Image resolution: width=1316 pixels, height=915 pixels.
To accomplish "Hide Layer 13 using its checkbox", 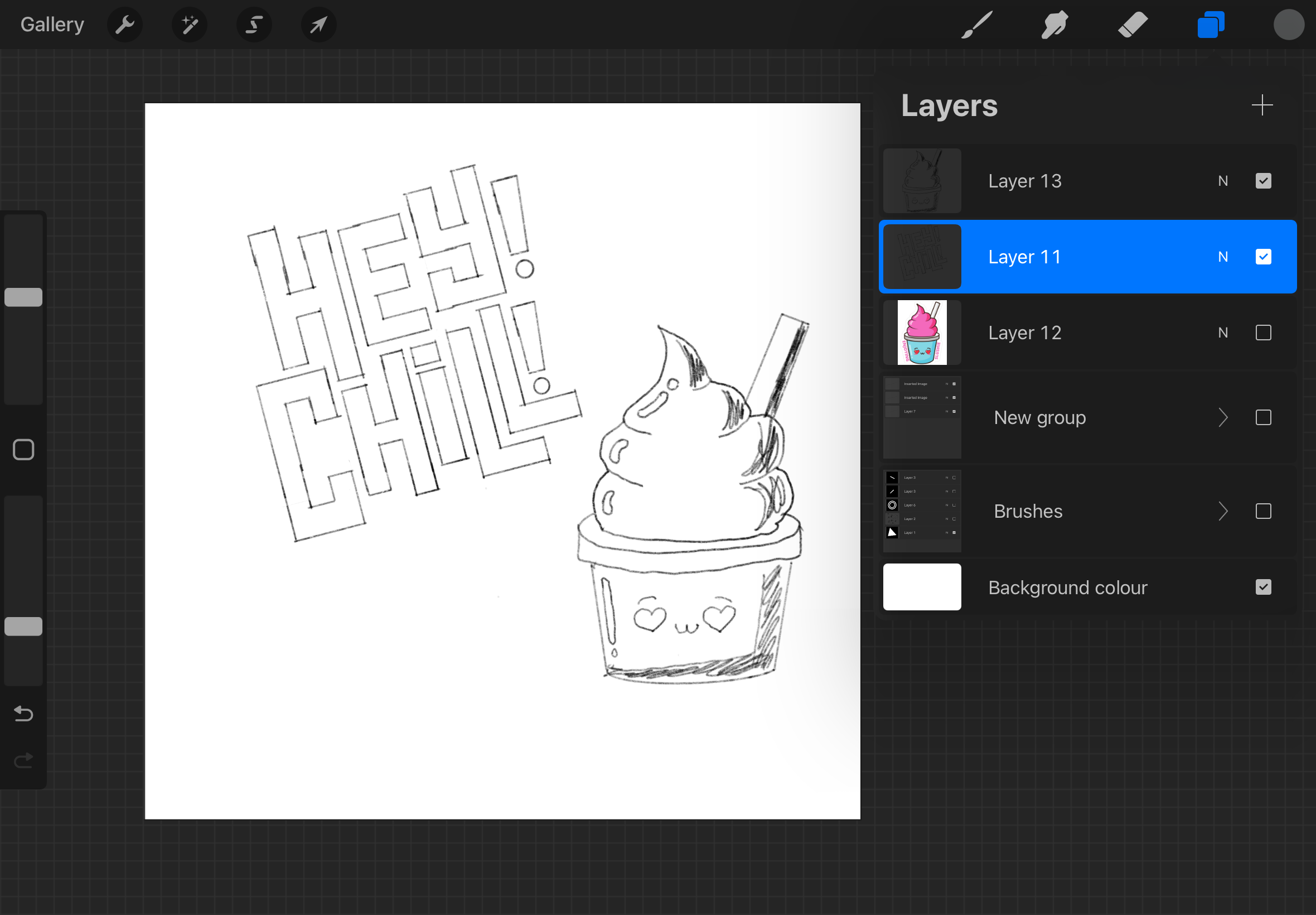I will [x=1262, y=181].
